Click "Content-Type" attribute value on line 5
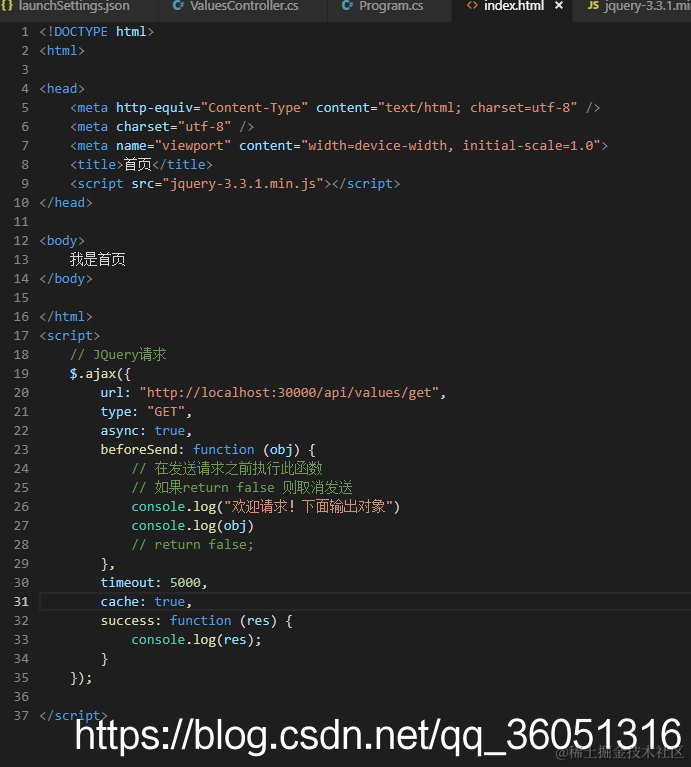Image resolution: width=691 pixels, height=767 pixels. tap(254, 108)
